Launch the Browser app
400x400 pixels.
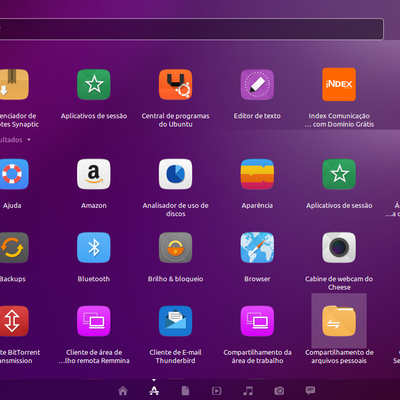[257, 248]
